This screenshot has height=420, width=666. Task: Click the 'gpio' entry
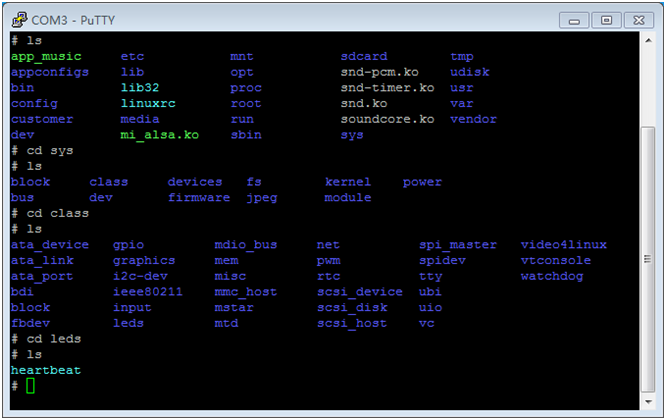pos(128,245)
